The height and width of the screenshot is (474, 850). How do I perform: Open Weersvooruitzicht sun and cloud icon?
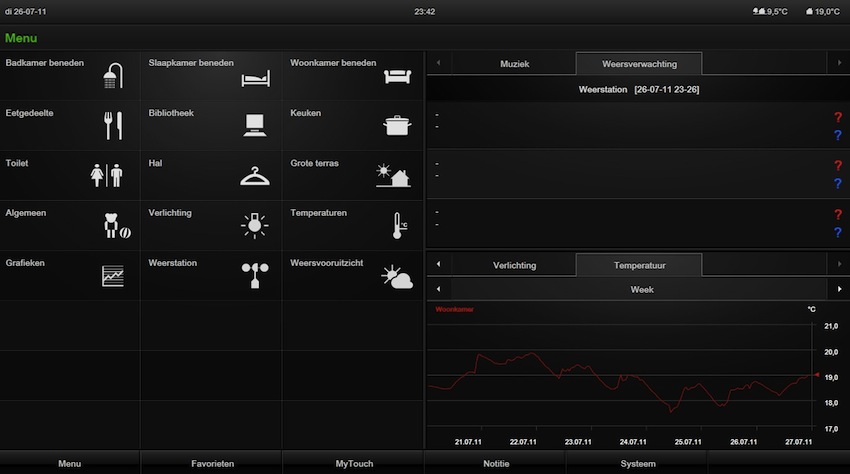click(x=398, y=276)
